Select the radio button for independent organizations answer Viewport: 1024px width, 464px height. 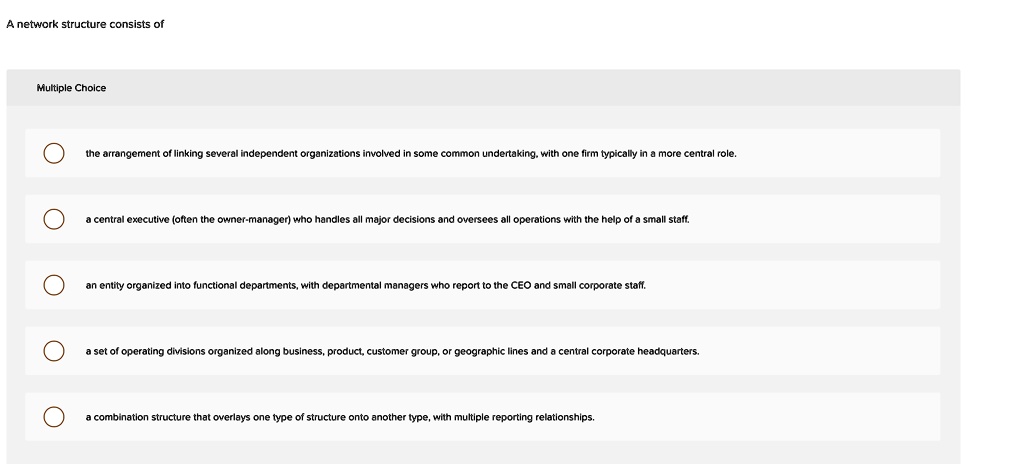pos(54,154)
